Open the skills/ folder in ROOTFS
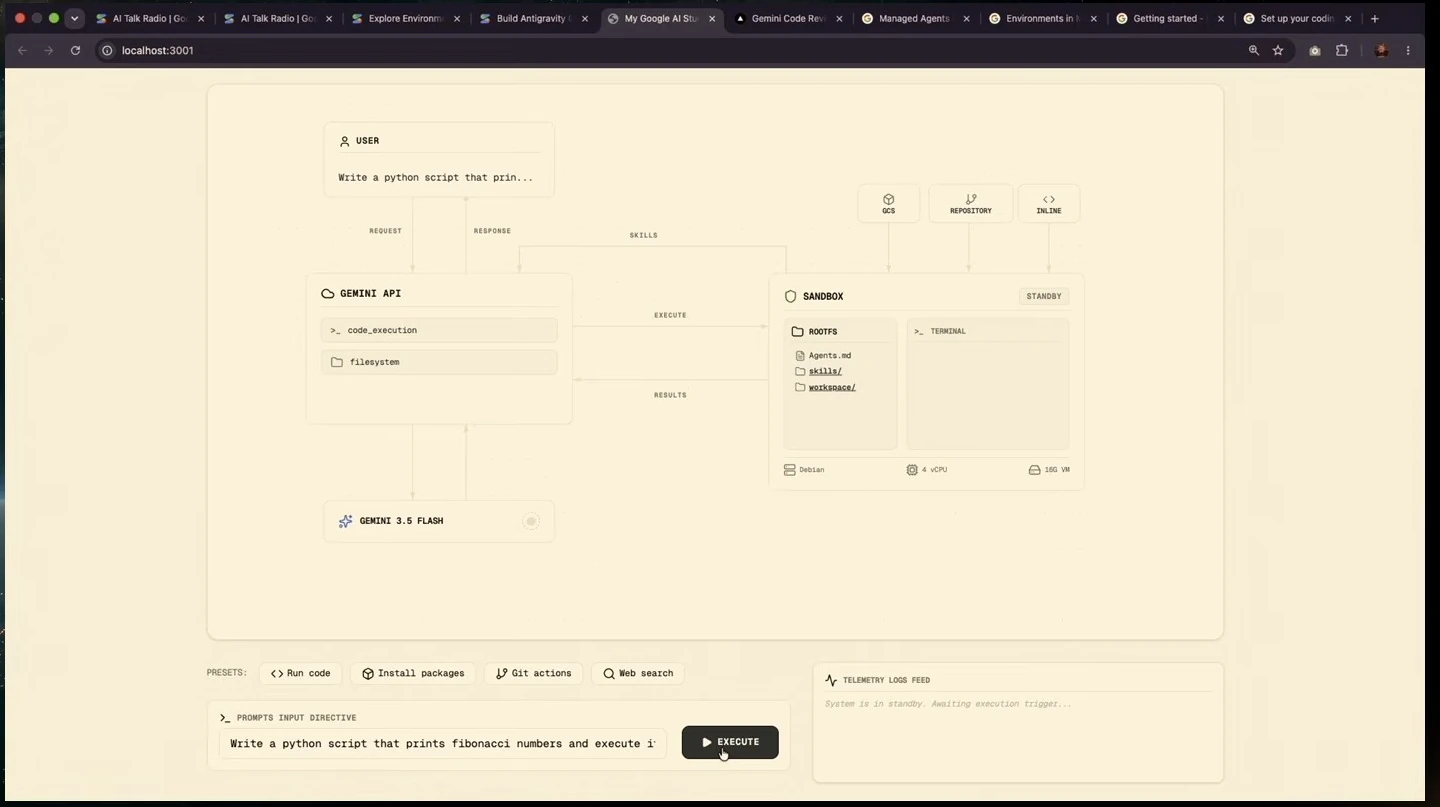Image resolution: width=1440 pixels, height=807 pixels. (x=825, y=371)
